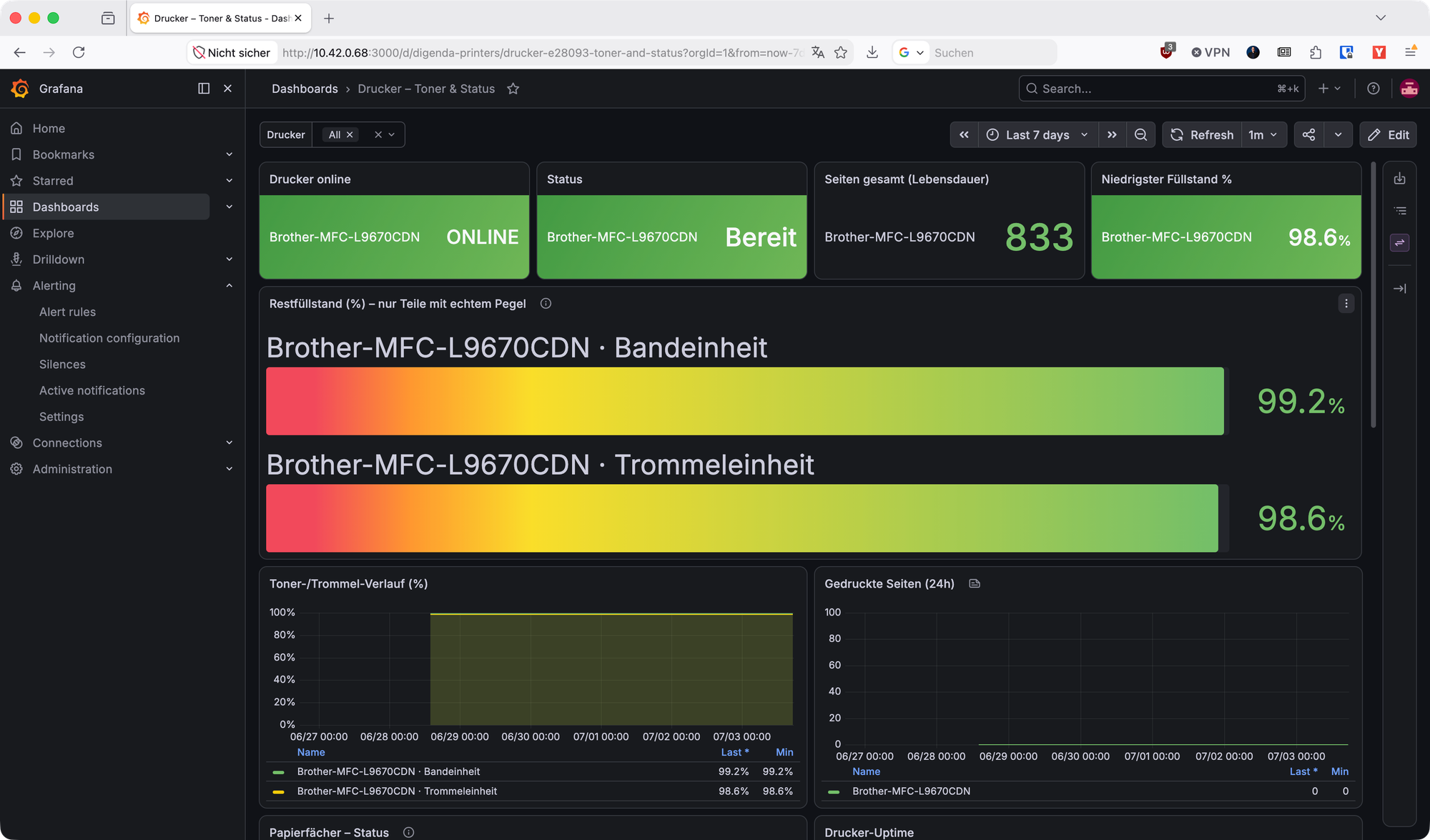Clear the Drucker variable selection
The height and width of the screenshot is (840, 1430).
click(x=378, y=134)
